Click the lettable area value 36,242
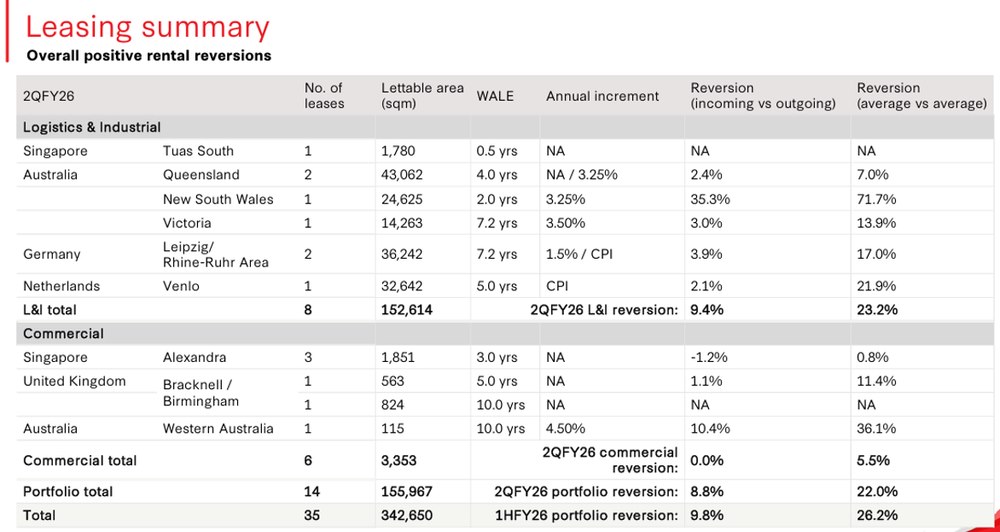Viewport: 1000px width, 532px height. (402, 254)
